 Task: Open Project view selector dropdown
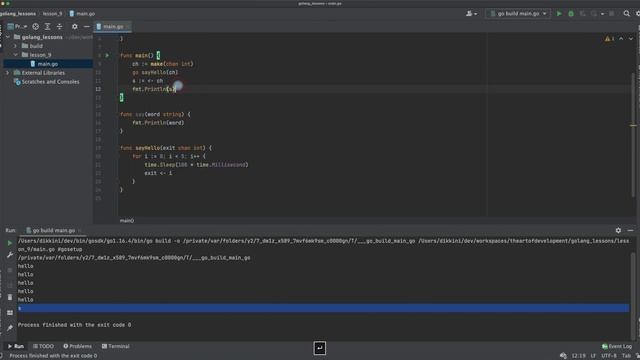(x=17, y=27)
